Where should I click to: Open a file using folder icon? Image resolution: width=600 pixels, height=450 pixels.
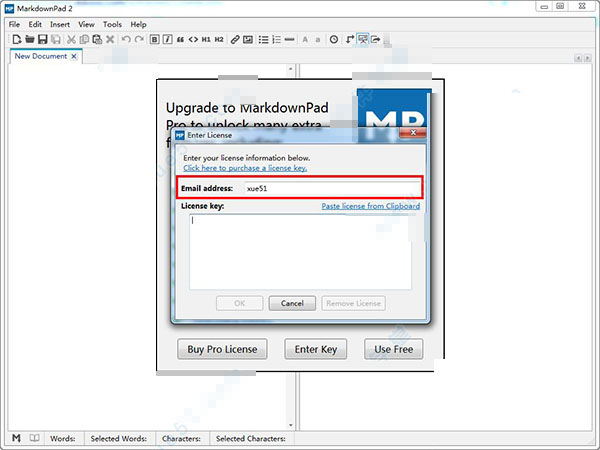(30, 39)
